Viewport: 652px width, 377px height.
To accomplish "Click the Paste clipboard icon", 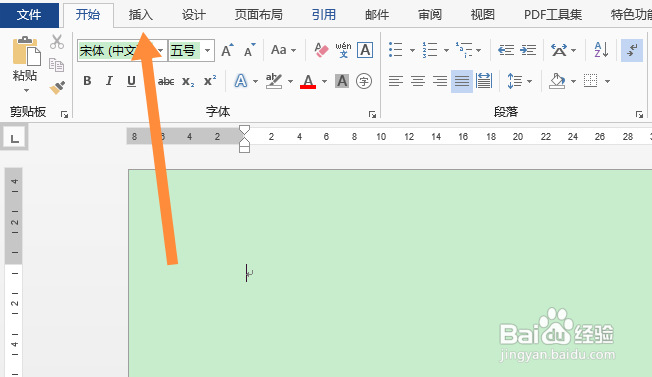I will click(27, 51).
